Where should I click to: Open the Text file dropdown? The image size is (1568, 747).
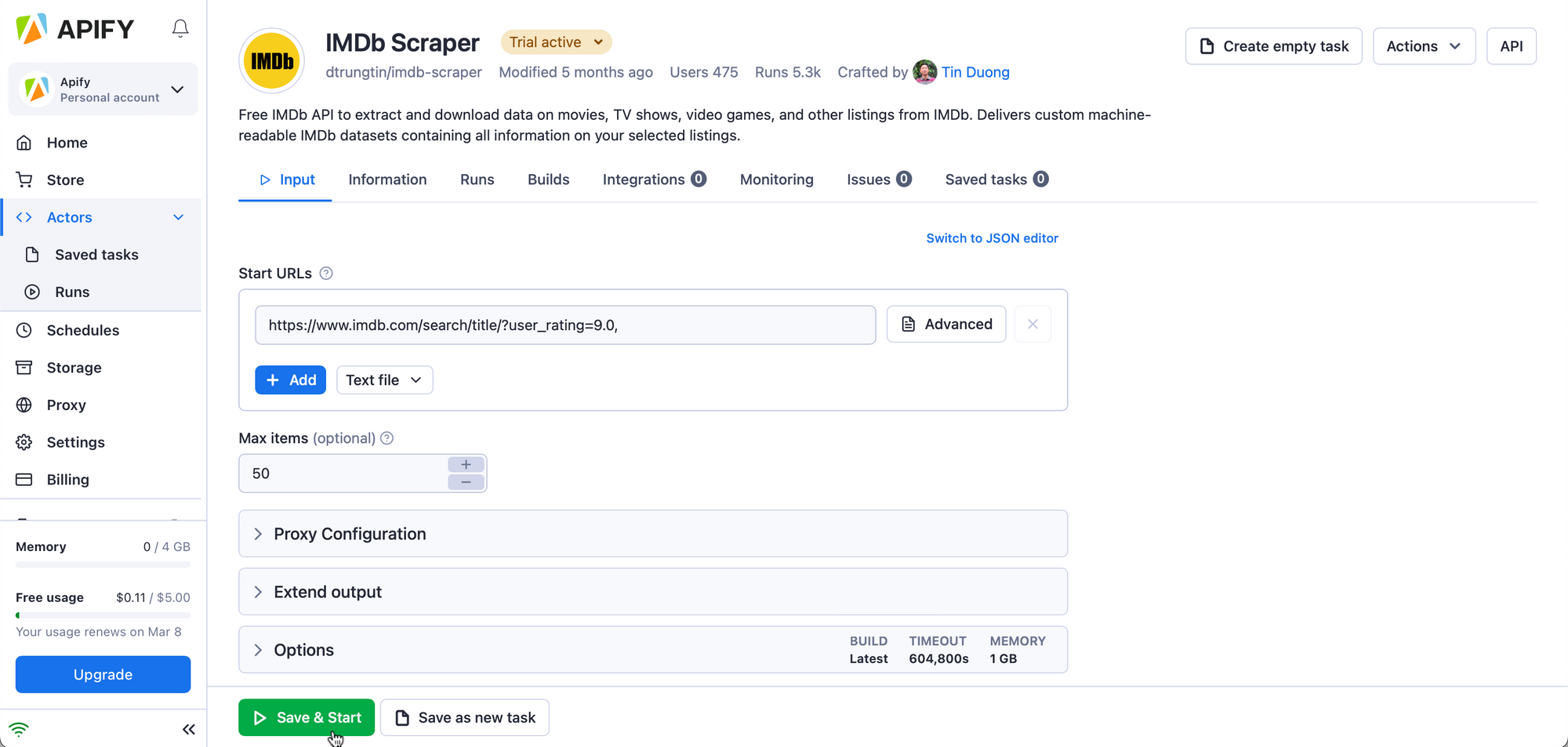point(384,380)
